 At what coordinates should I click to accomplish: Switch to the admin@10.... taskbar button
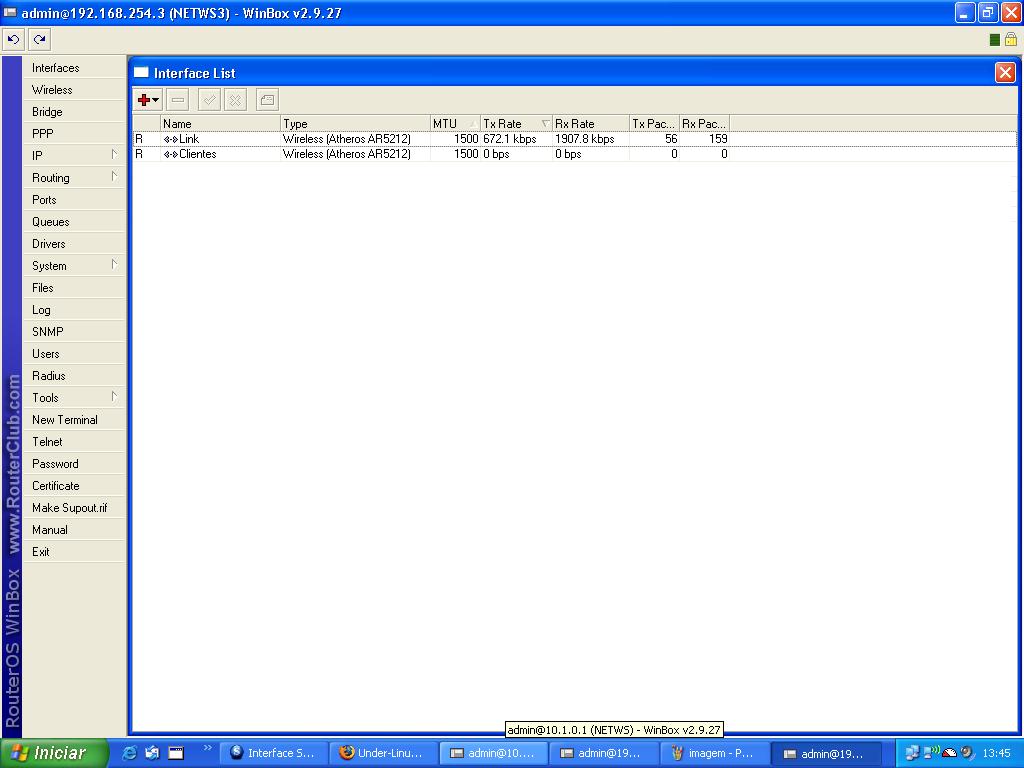tap(492, 753)
